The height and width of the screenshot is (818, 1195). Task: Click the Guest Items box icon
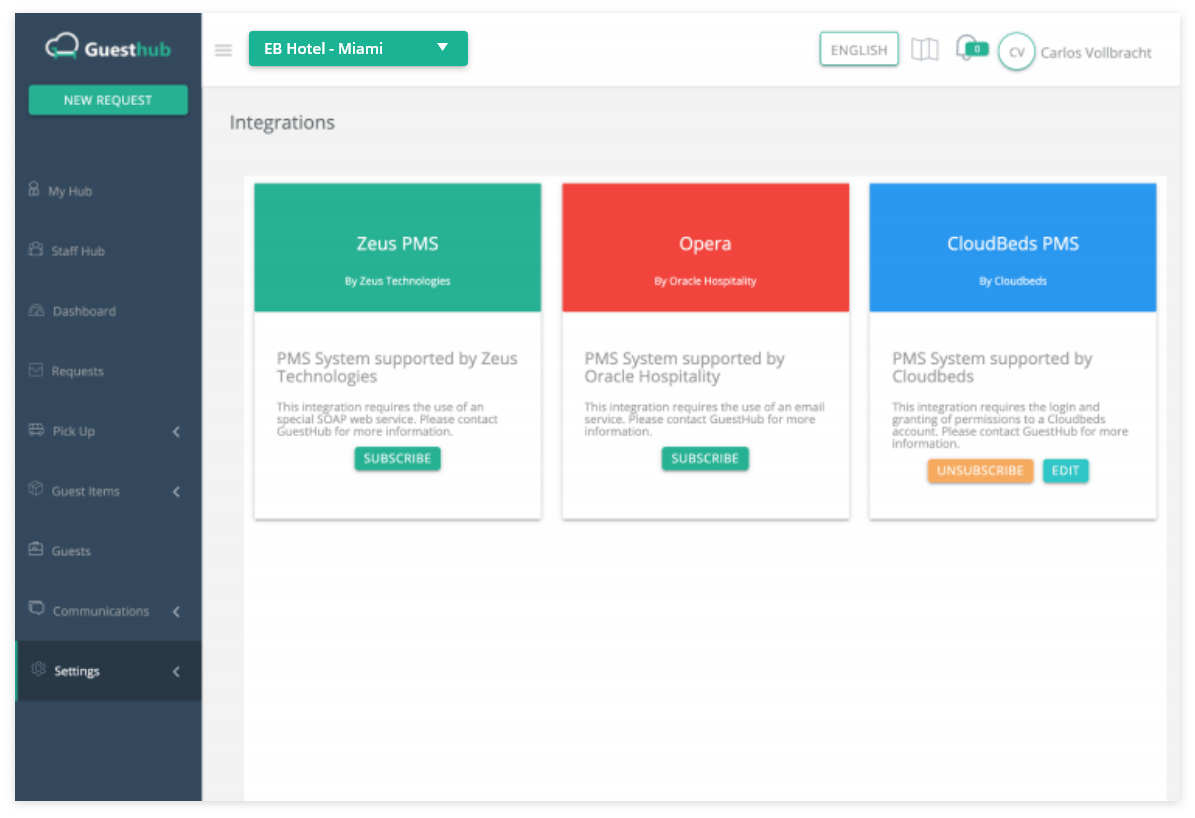[x=36, y=489]
